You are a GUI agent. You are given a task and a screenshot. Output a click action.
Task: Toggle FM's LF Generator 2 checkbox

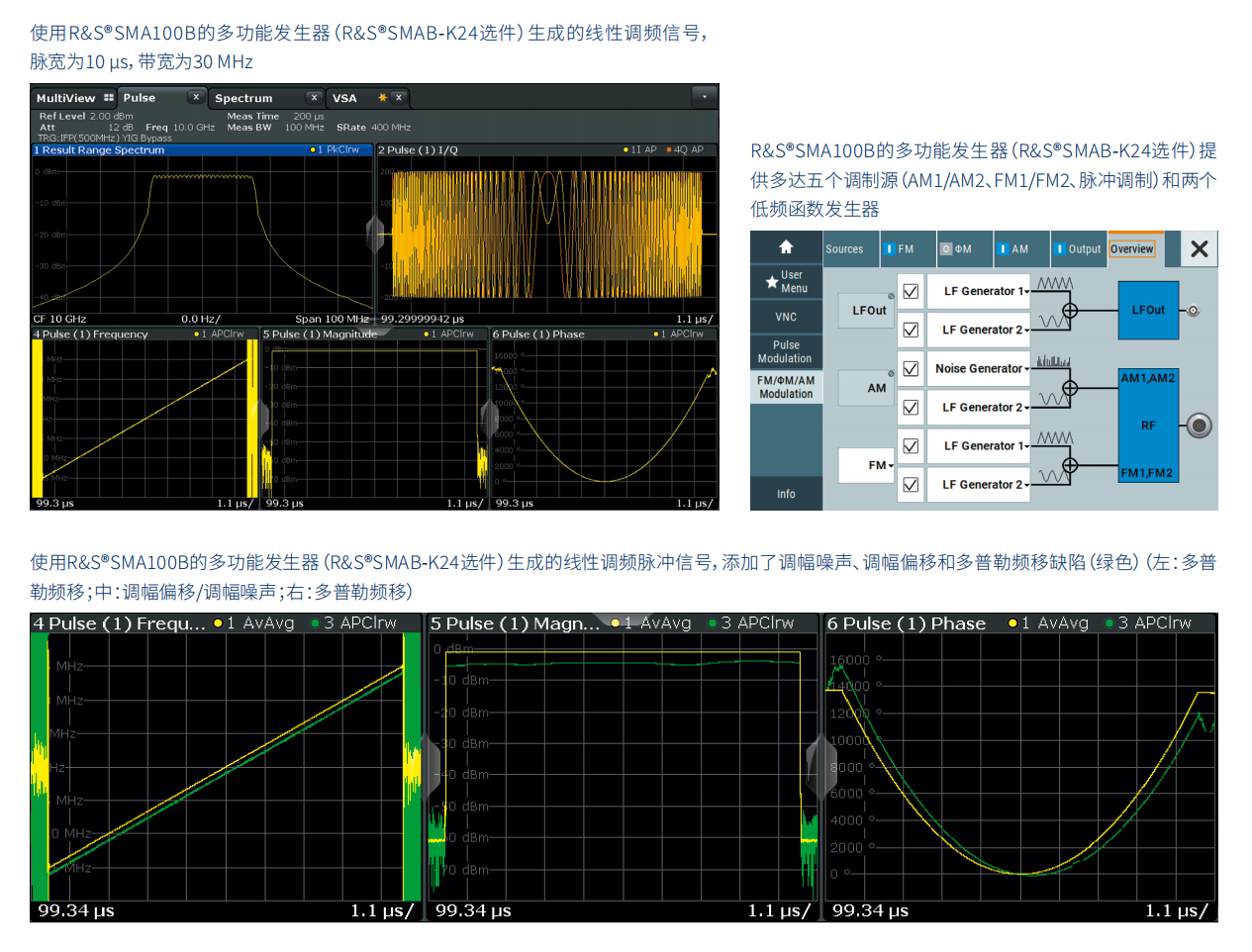tap(911, 485)
